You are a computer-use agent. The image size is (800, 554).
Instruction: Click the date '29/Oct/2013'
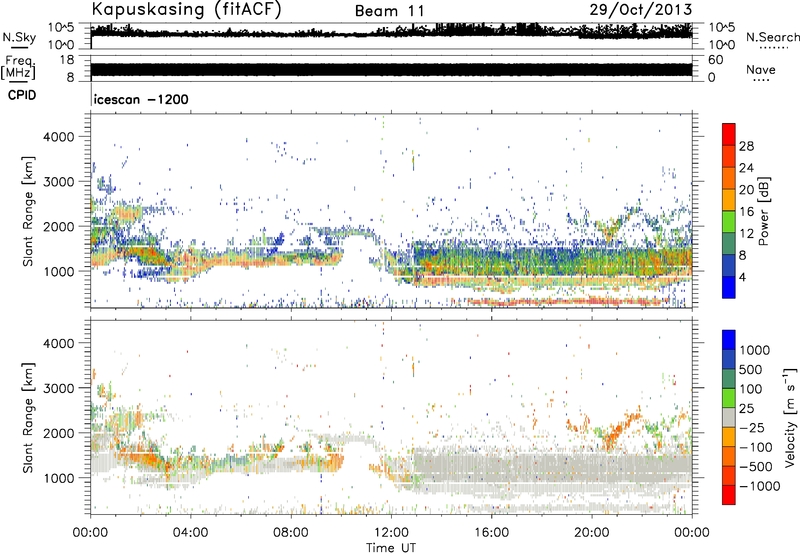641,10
